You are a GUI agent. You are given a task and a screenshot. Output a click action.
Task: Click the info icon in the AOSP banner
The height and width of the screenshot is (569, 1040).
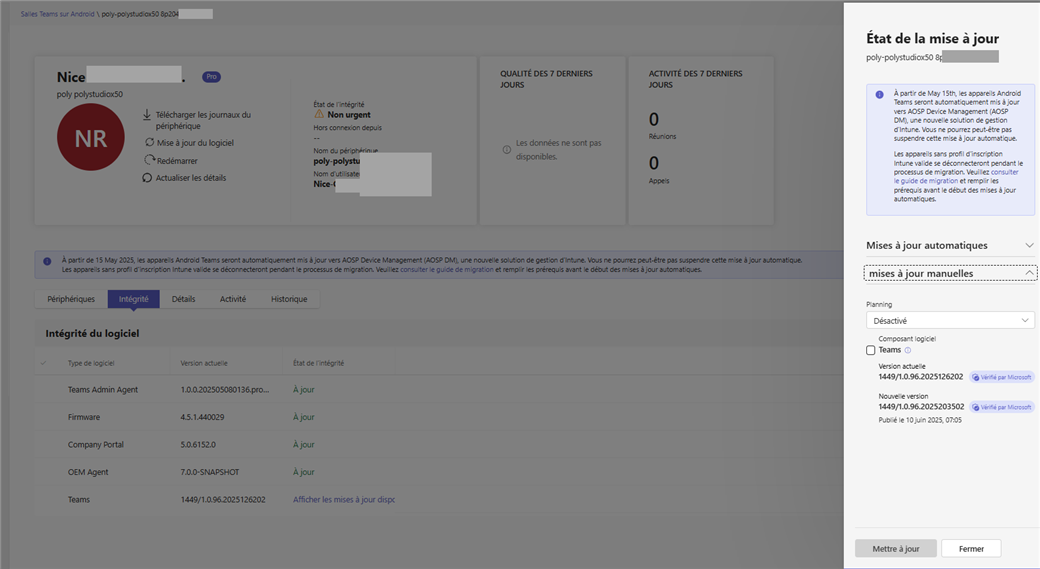pyautogui.click(x=47, y=261)
